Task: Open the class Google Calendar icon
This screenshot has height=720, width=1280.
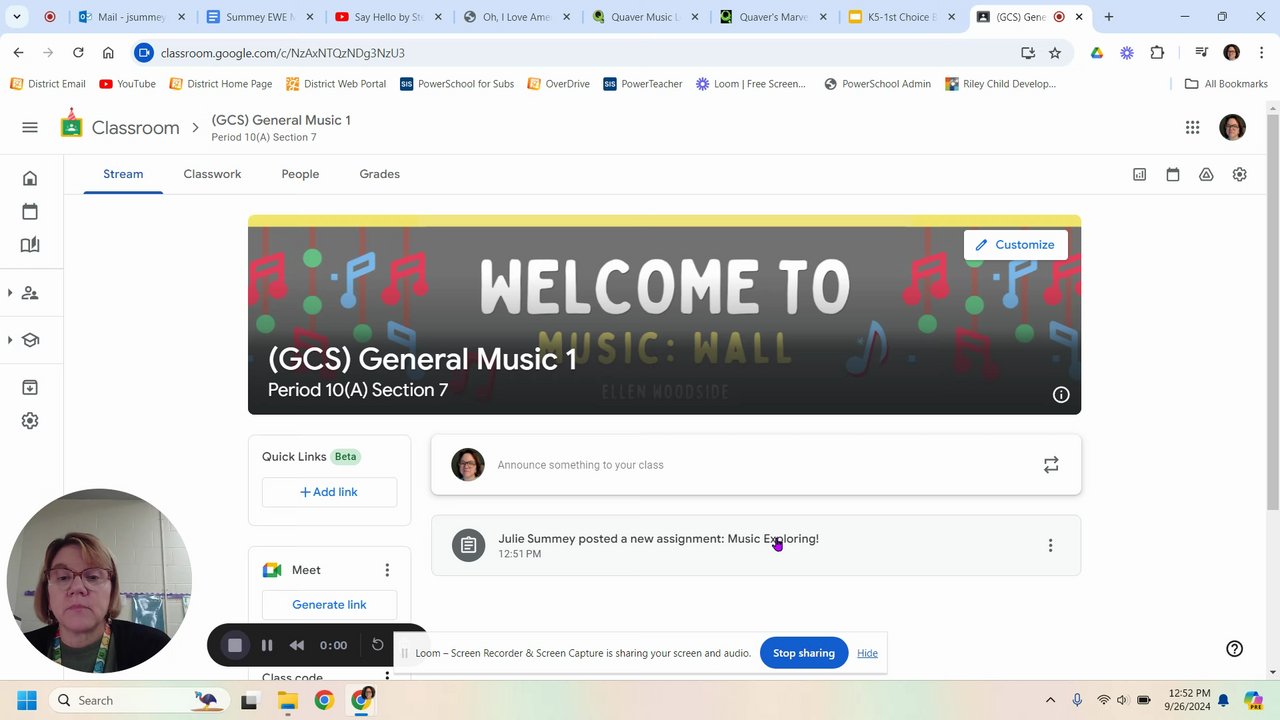Action: tap(1173, 174)
